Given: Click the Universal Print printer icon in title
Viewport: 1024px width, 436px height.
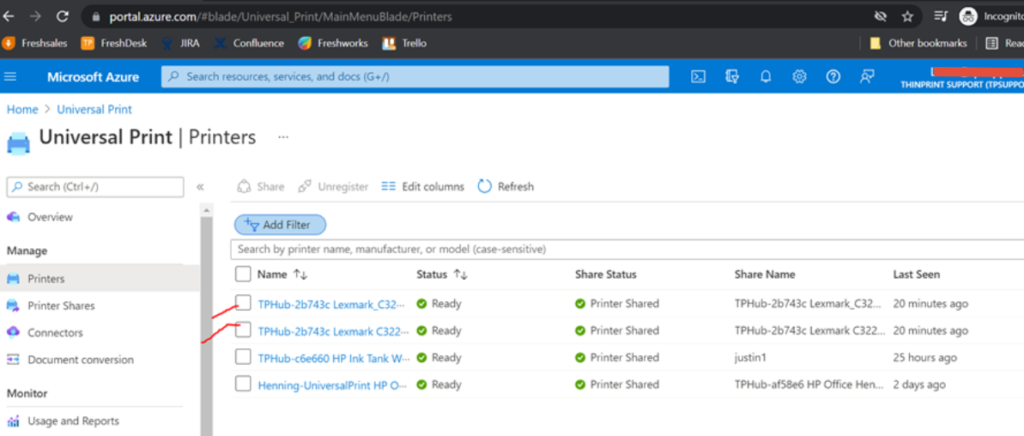Looking at the screenshot, I should click(18, 142).
